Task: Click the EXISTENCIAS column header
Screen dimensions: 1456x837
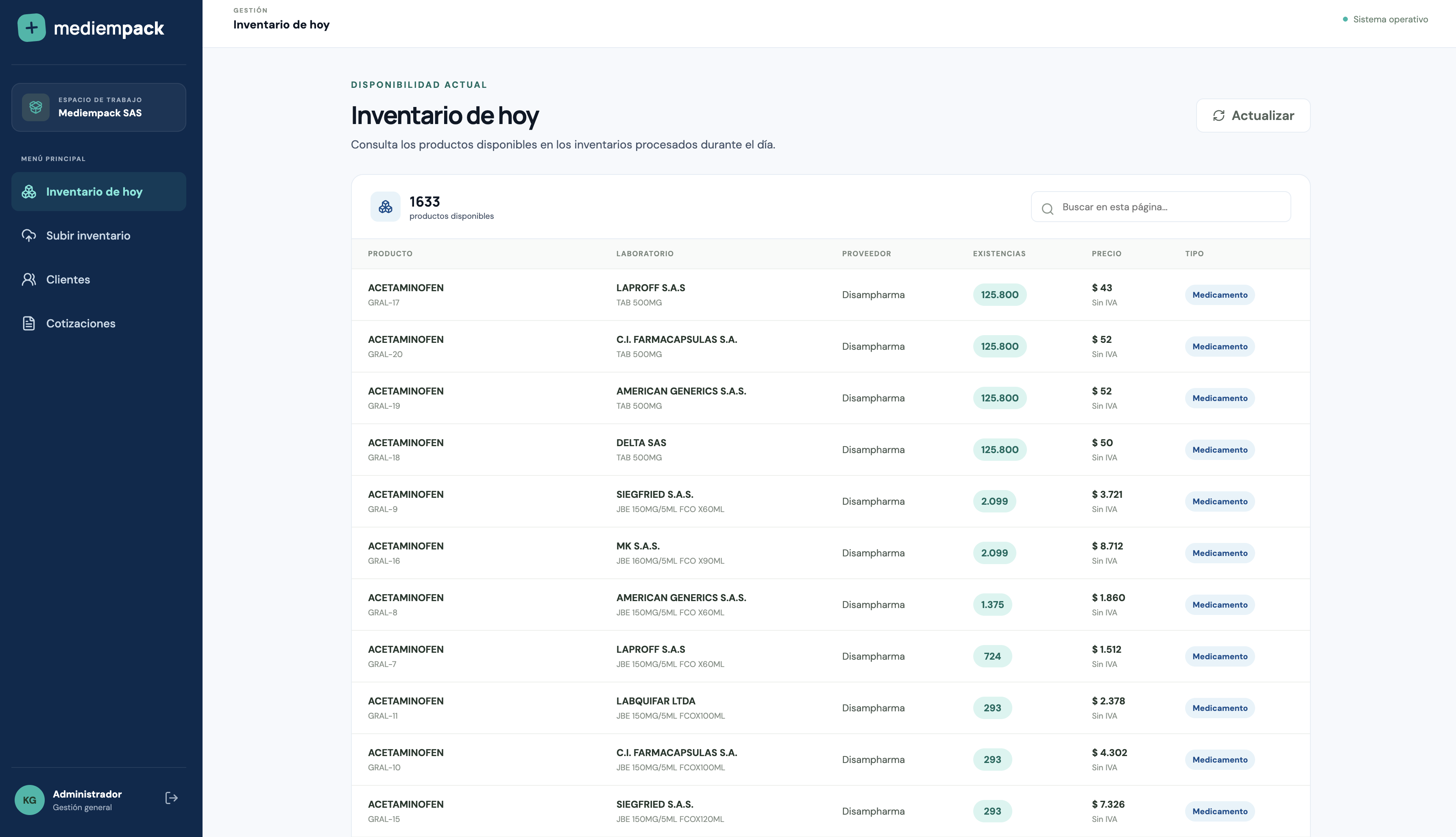Action: 999,253
